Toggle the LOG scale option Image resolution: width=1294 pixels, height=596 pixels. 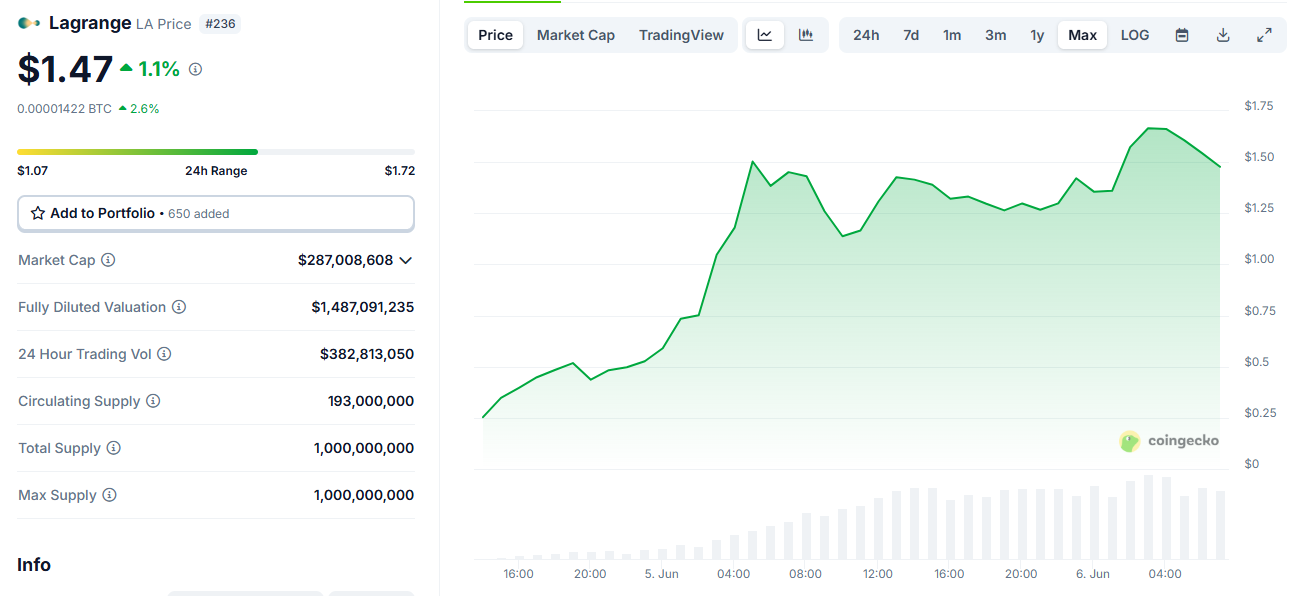coord(1135,35)
